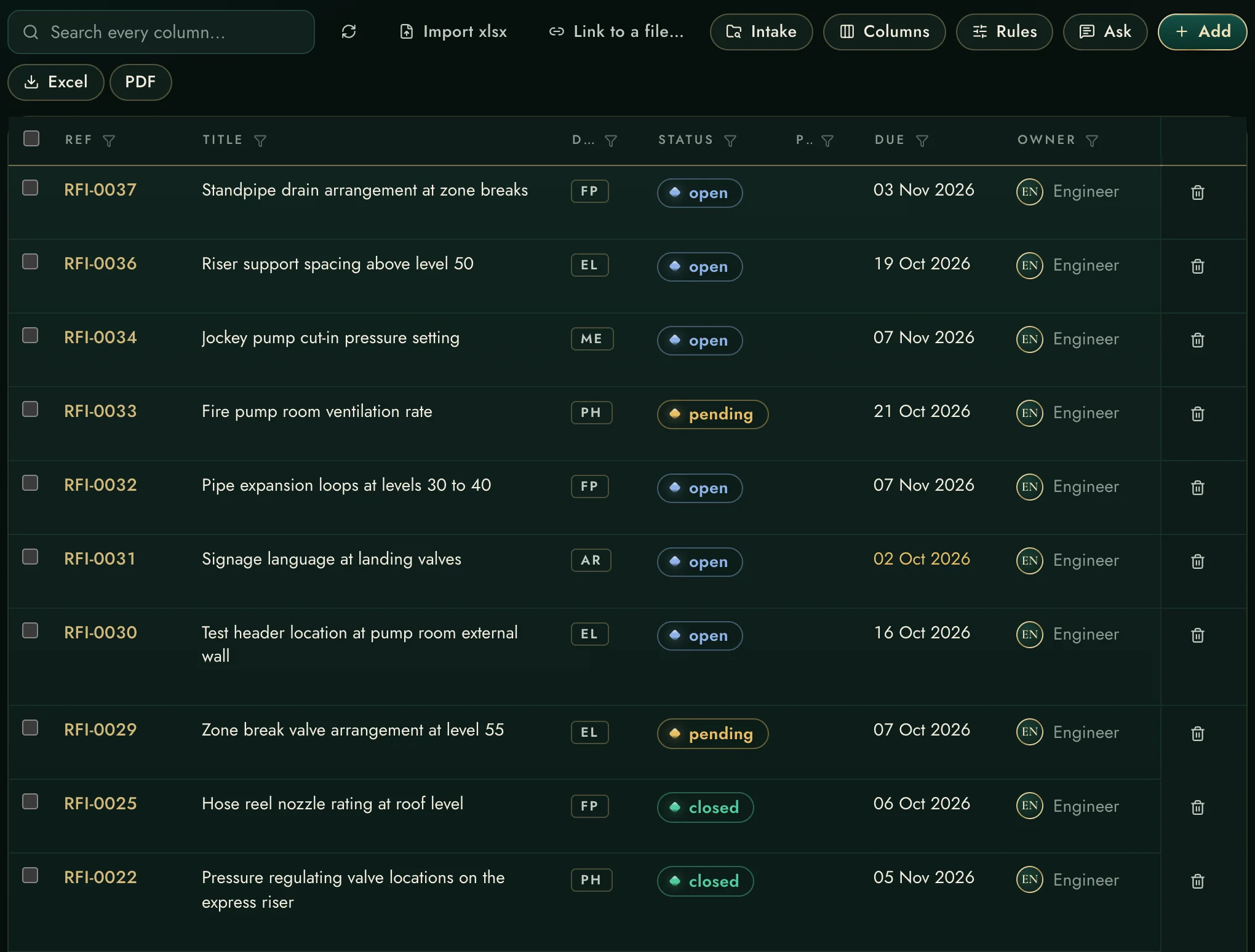Delete RFI-0032 via trash icon

[x=1197, y=488]
